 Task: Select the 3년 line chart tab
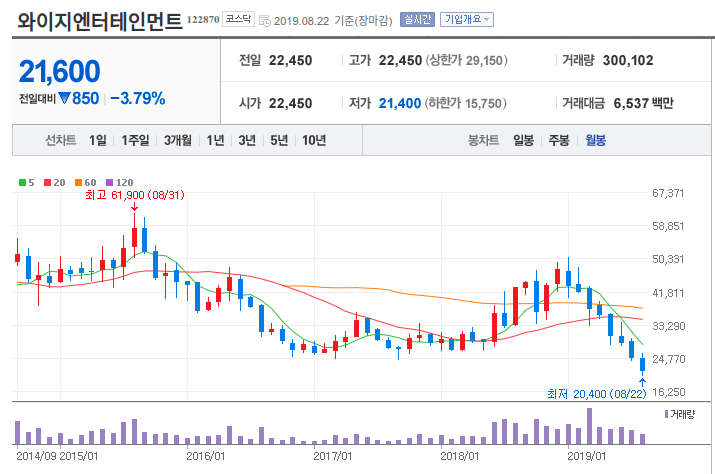click(x=247, y=141)
